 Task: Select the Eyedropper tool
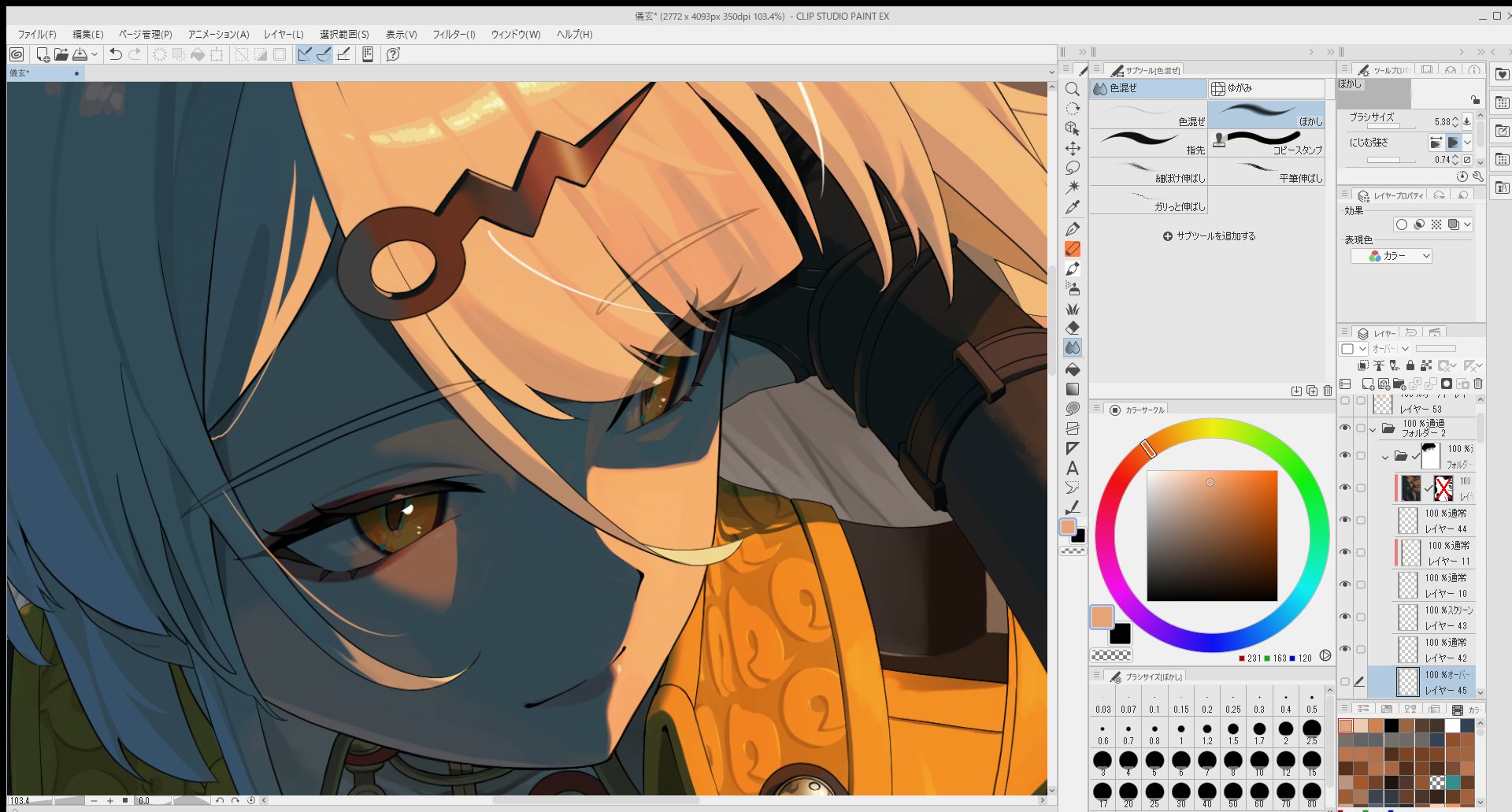[x=1072, y=208]
